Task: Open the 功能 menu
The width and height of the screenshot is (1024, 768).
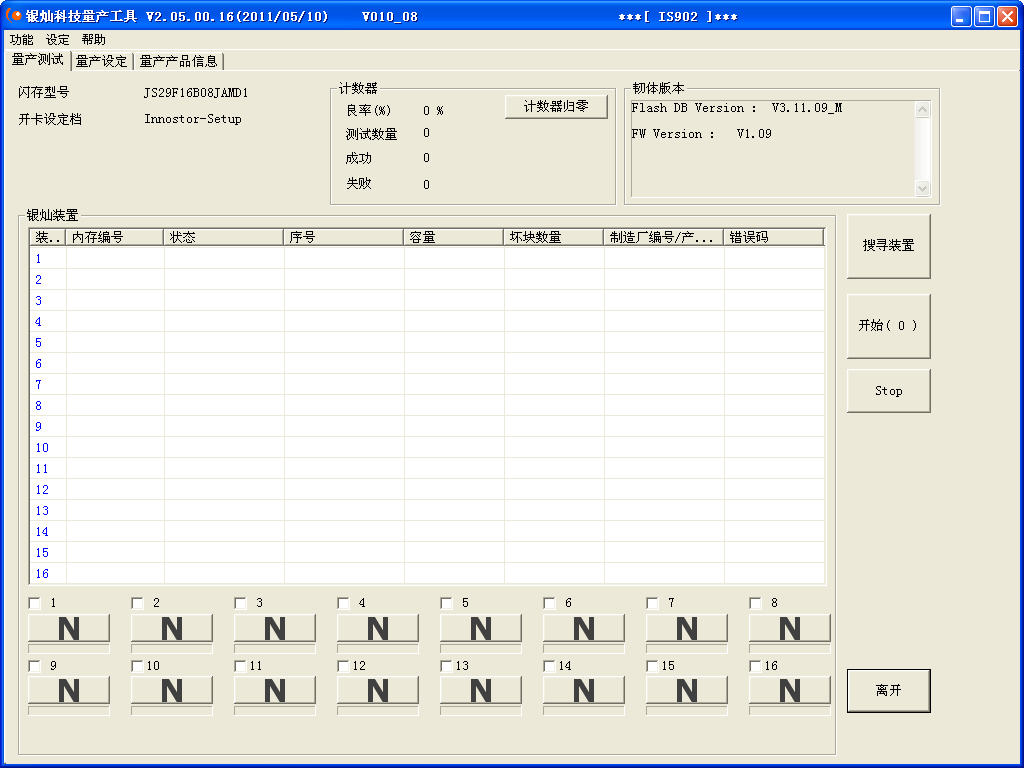Action: 21,40
